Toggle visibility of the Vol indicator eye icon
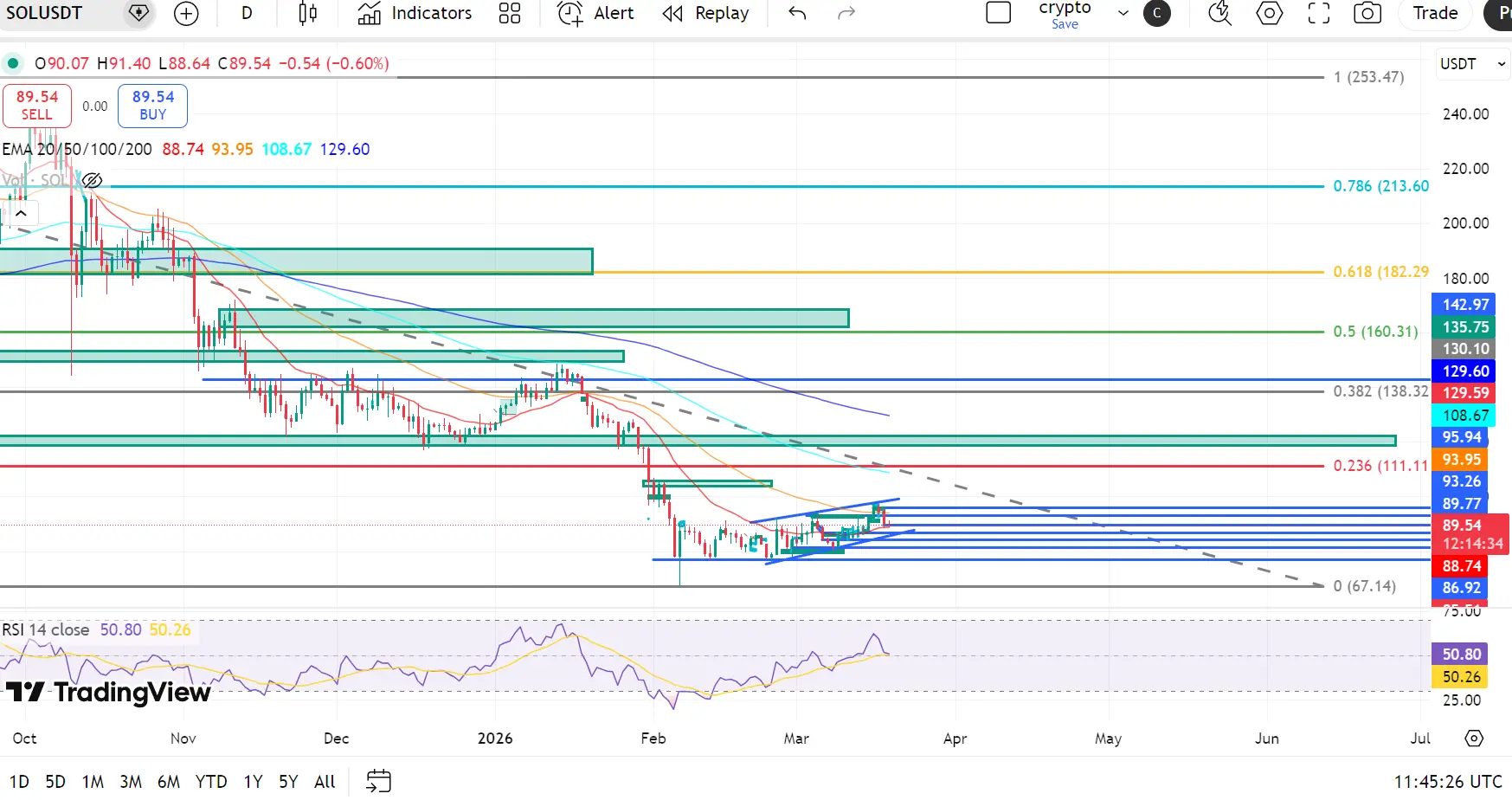 pyautogui.click(x=92, y=180)
